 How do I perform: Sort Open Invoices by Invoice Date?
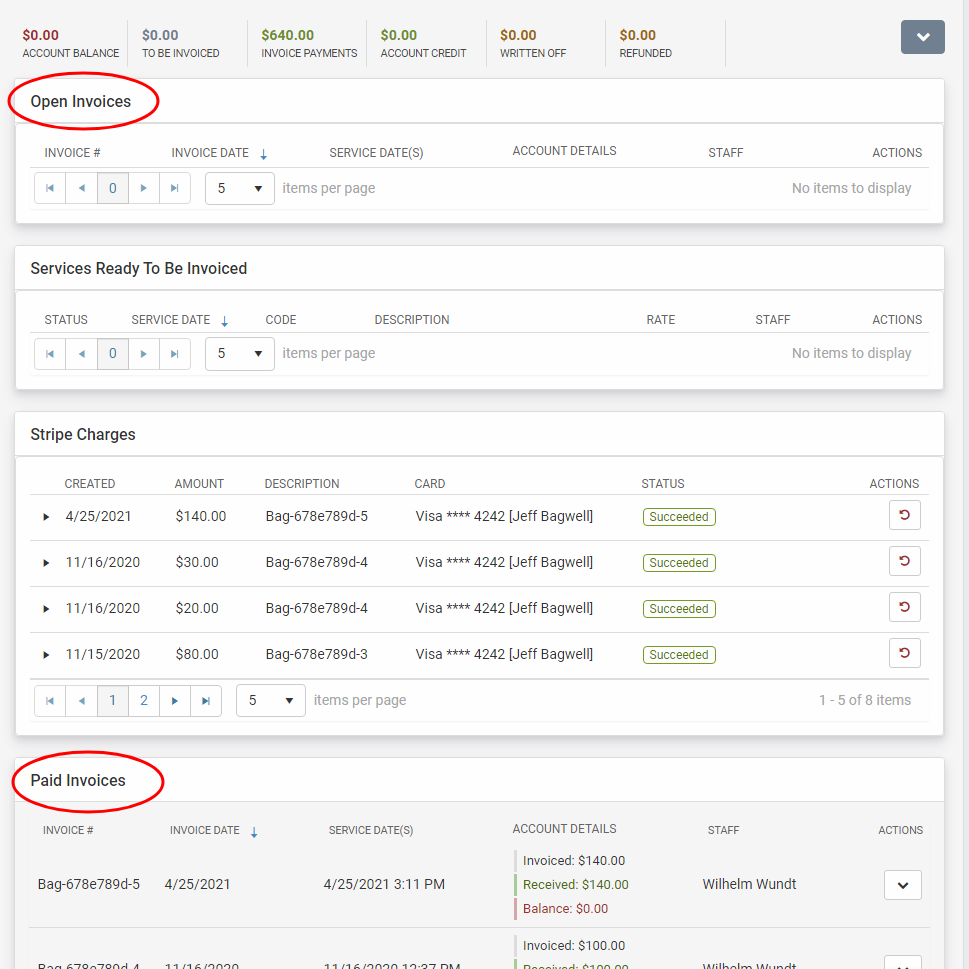point(210,153)
